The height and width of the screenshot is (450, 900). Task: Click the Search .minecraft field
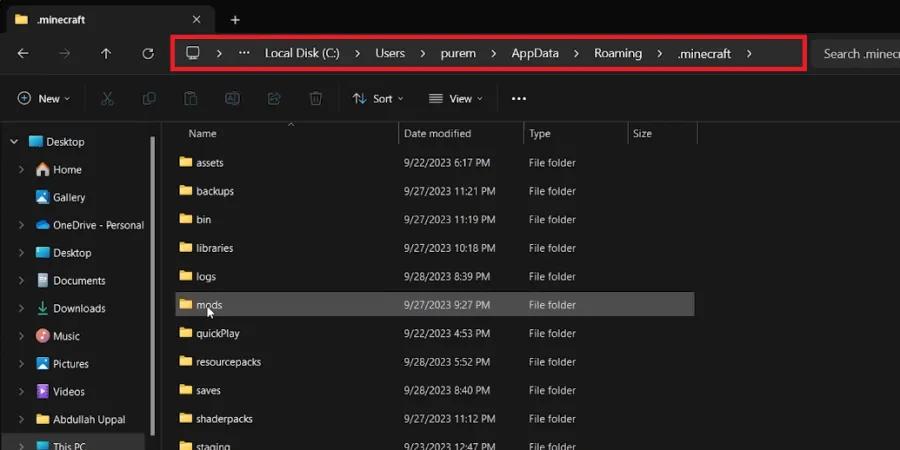tap(856, 53)
